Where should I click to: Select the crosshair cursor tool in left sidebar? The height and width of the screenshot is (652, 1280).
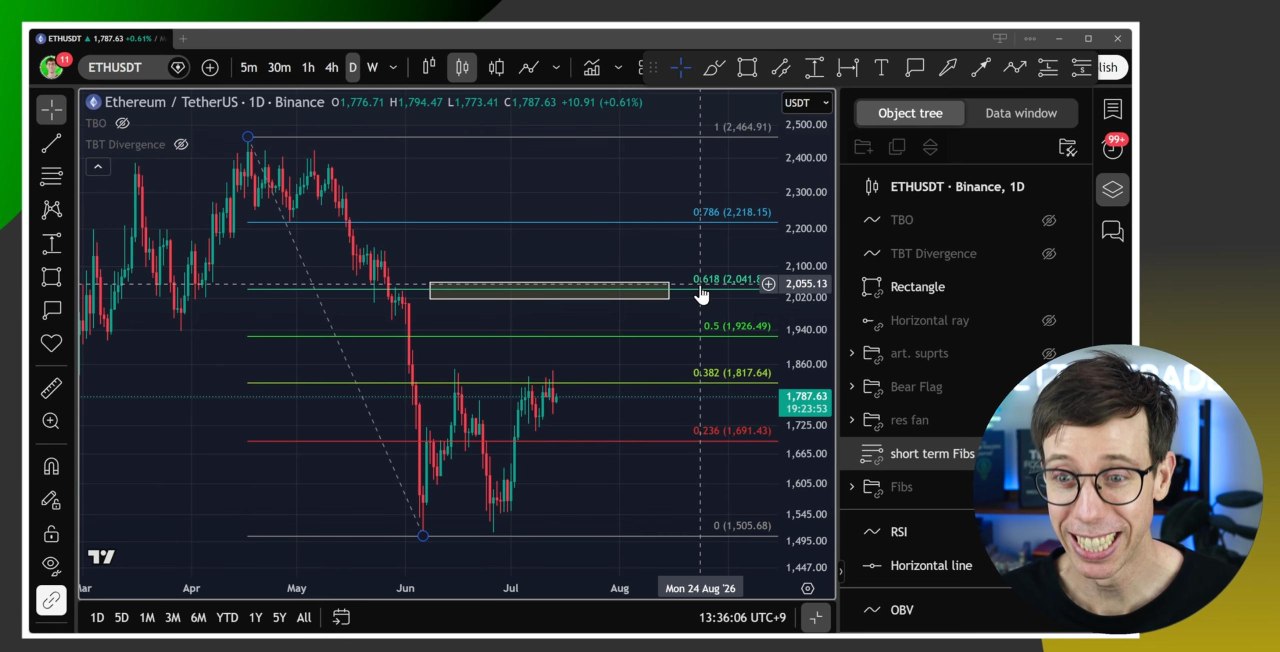51,109
